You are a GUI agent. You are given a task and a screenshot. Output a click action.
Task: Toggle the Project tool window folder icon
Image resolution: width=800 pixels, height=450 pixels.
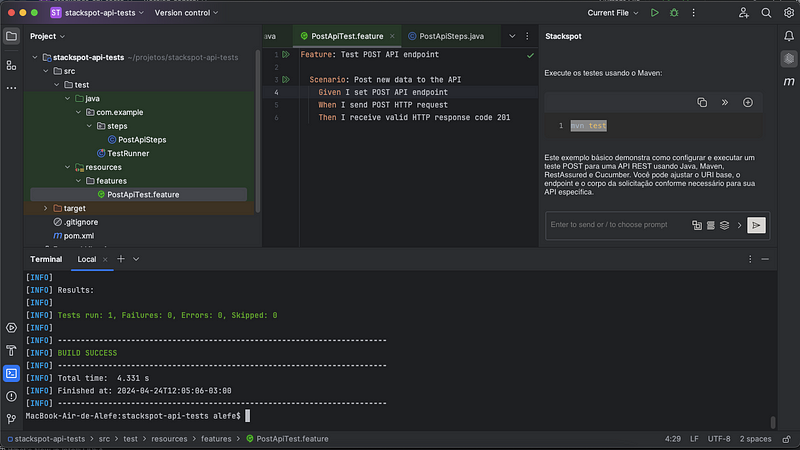coord(11,36)
